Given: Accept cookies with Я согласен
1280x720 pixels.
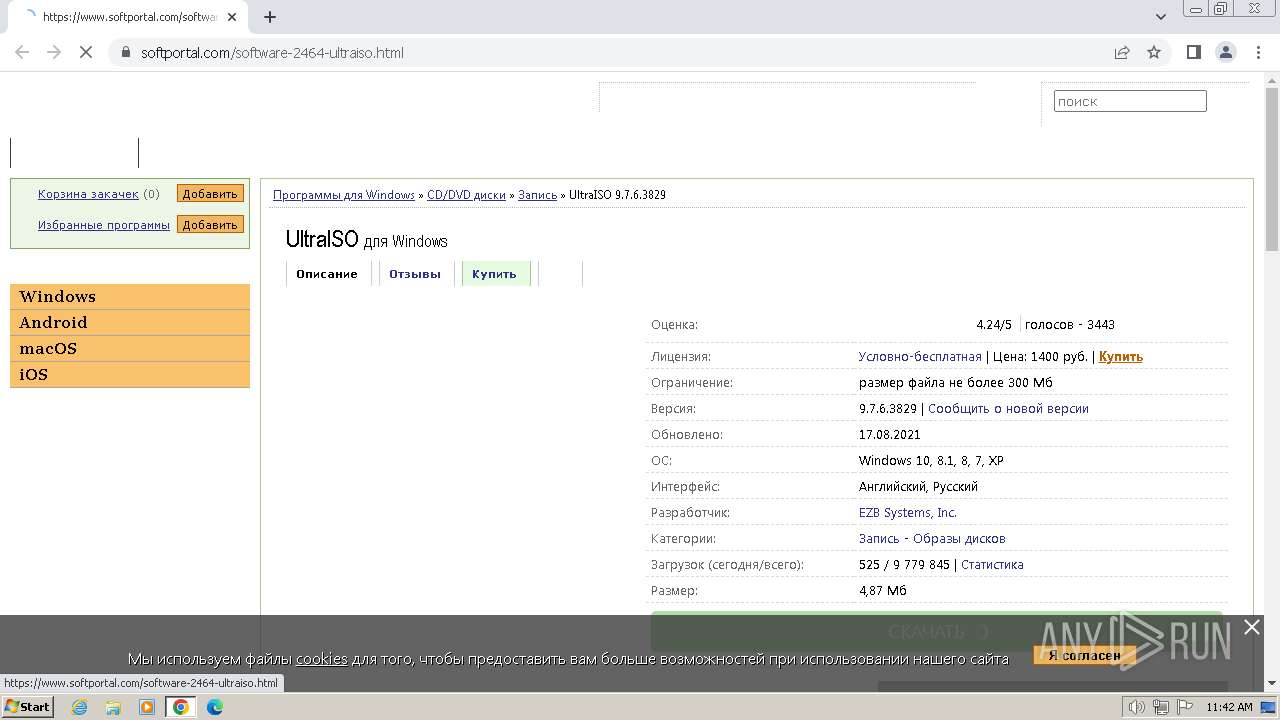Looking at the screenshot, I should coord(1084,656).
